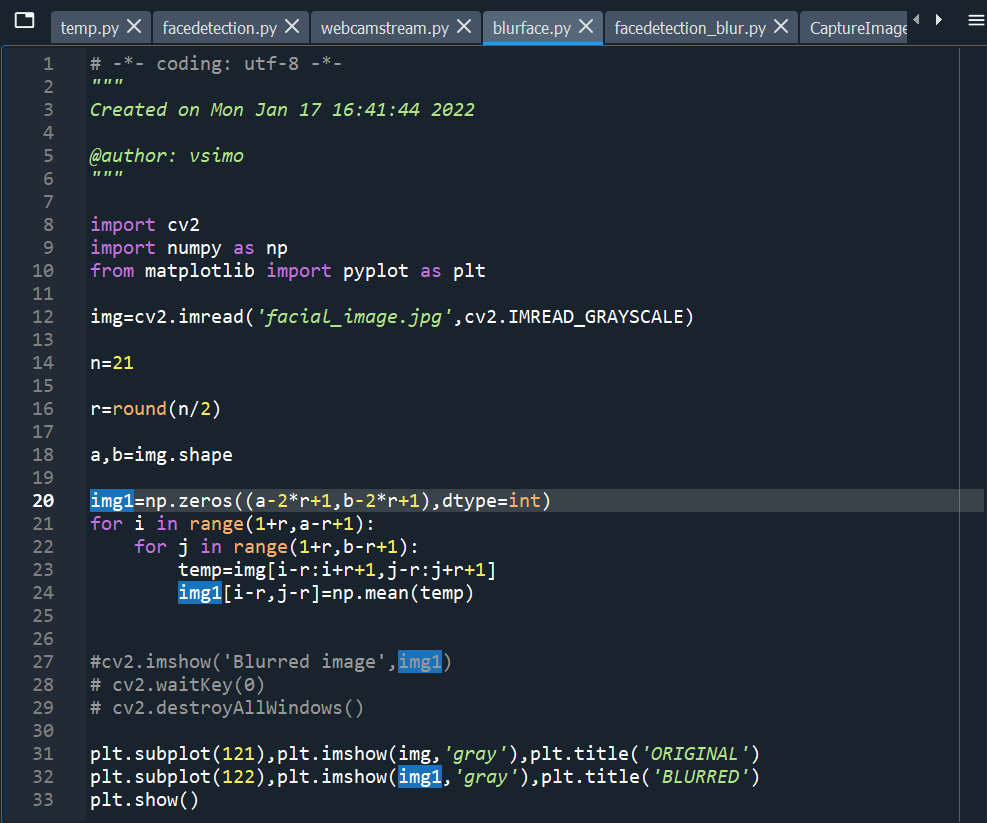Click 'cv2.IMREAD_GRAYSCALE' in line 12
987x823 pixels.
pos(573,317)
